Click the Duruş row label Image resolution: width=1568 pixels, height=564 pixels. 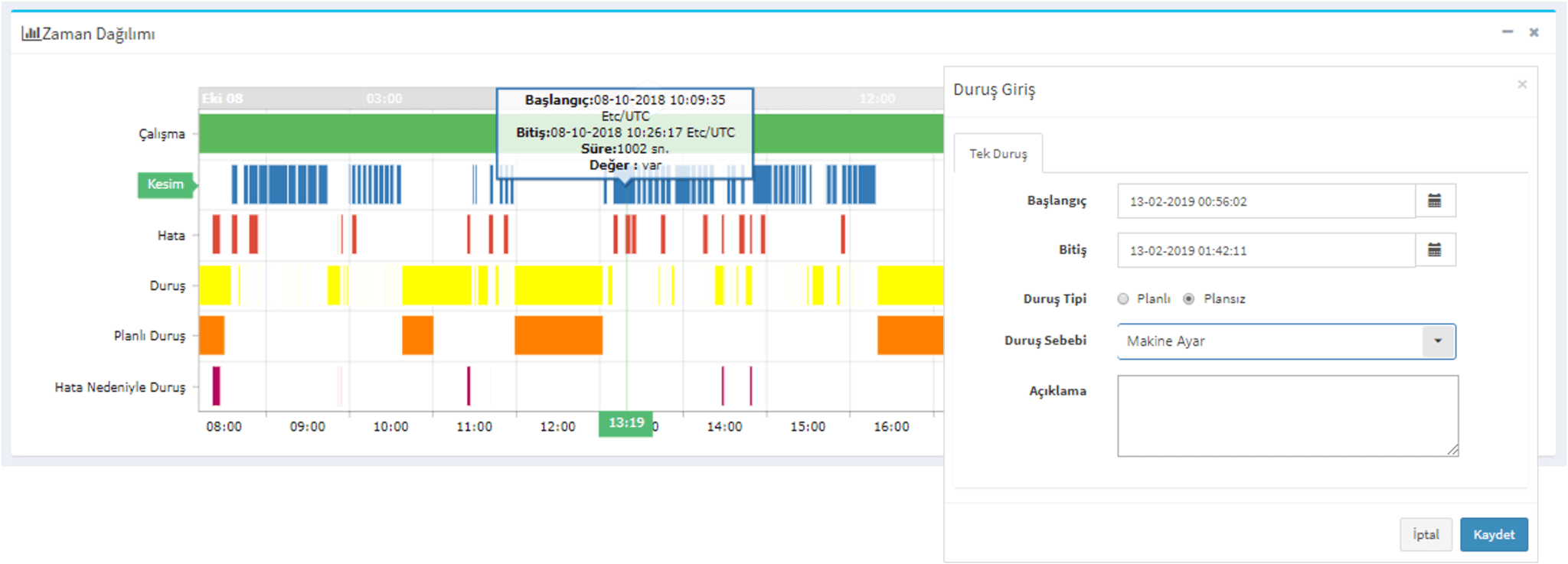[x=168, y=285]
